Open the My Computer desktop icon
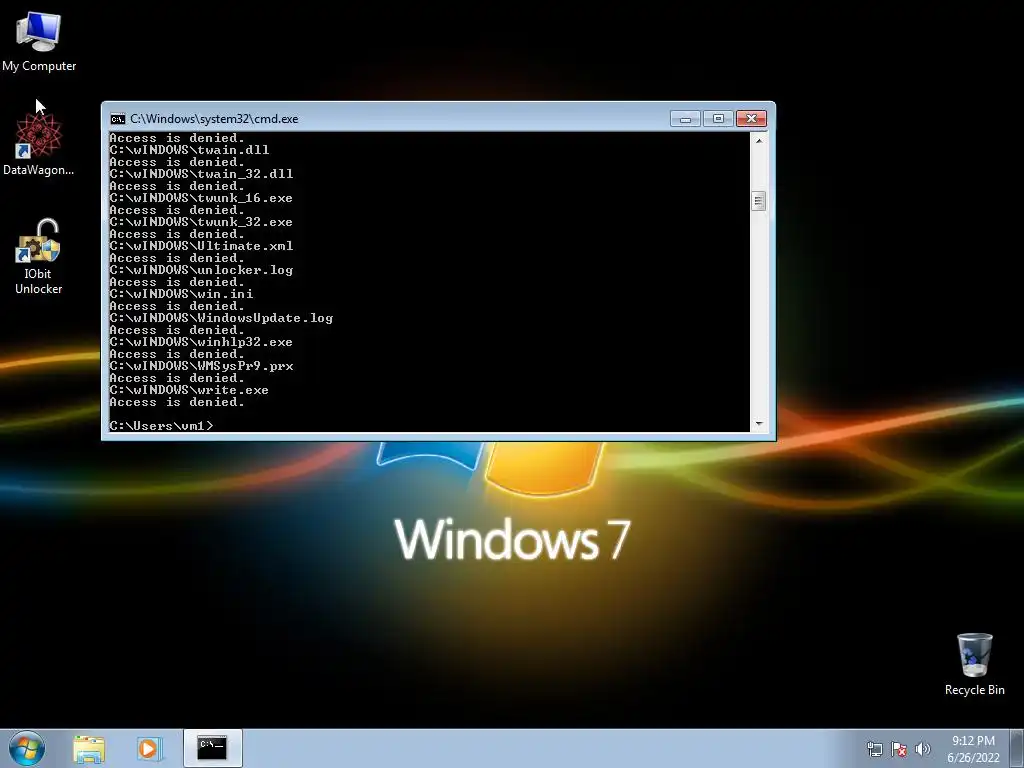This screenshot has height=768, width=1024. click(39, 42)
